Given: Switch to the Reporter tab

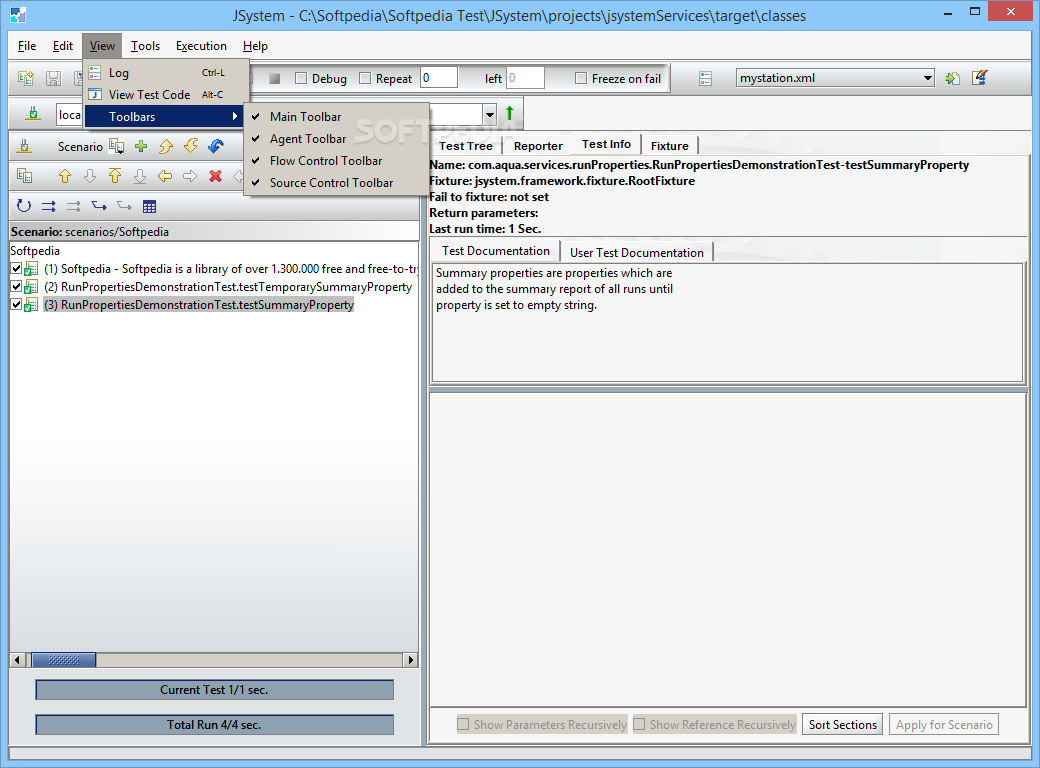Looking at the screenshot, I should [538, 146].
